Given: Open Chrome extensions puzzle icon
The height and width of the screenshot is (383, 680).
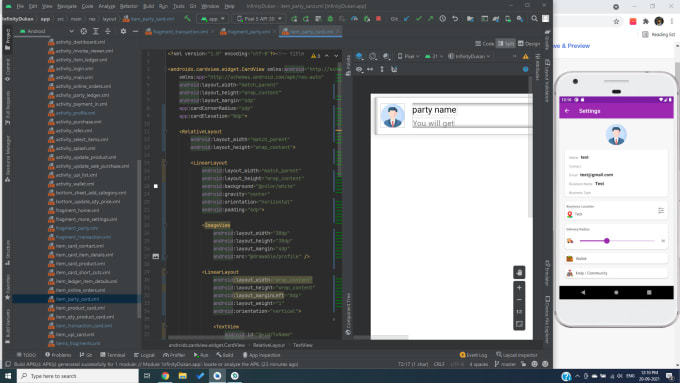Looking at the screenshot, I should 646,21.
